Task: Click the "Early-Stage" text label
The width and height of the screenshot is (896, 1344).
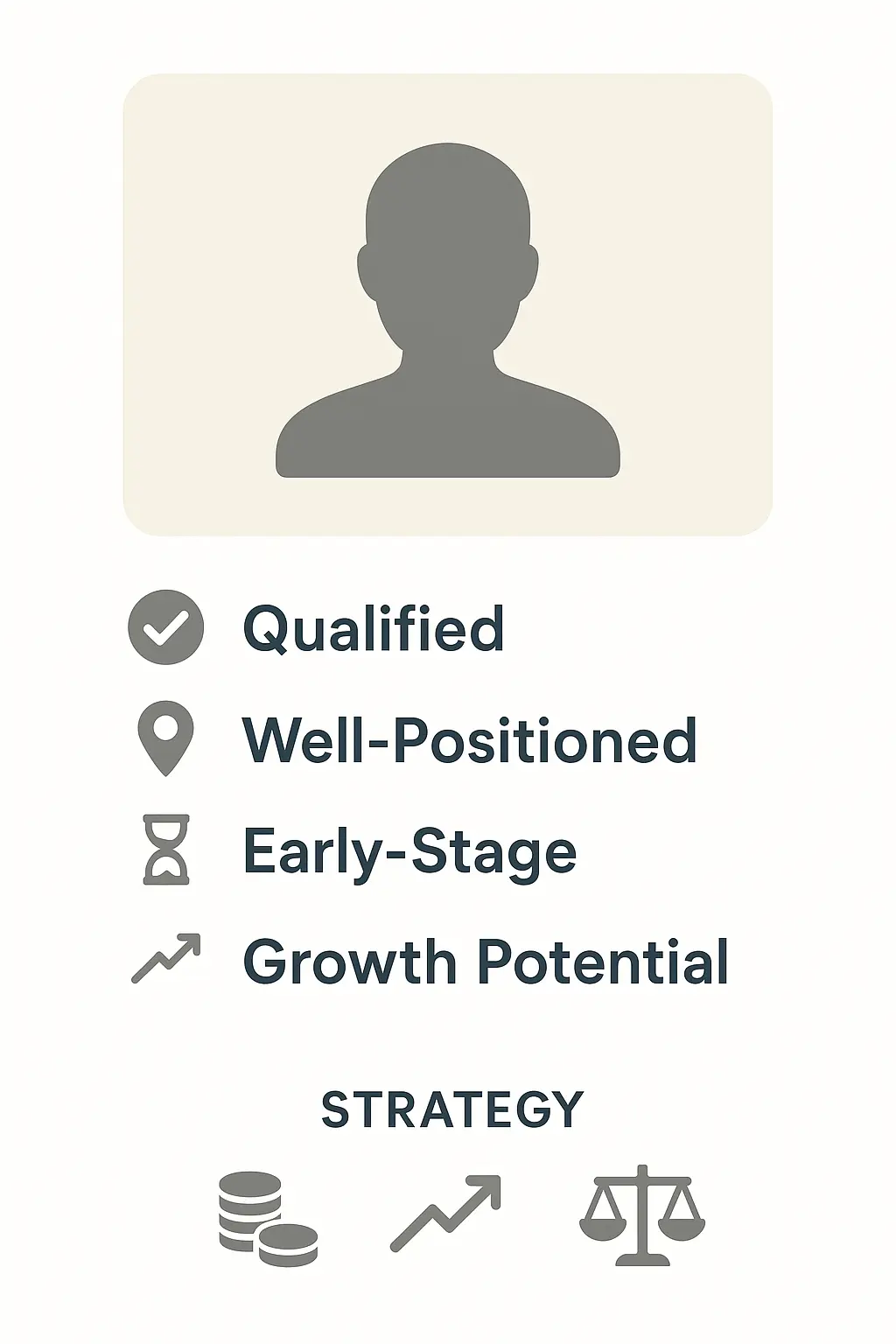Action: [x=409, y=851]
